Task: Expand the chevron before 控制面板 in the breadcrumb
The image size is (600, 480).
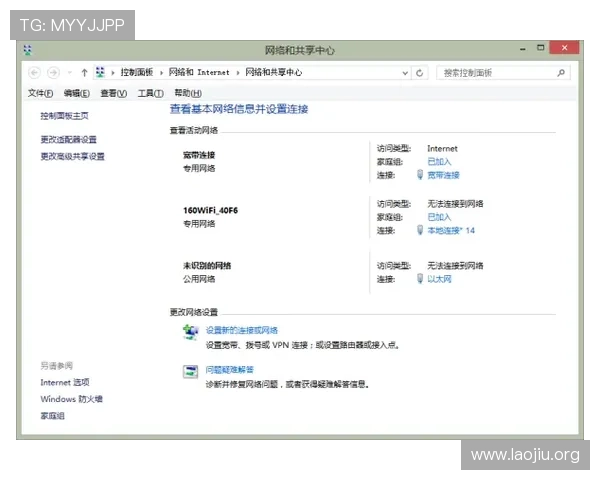Action: click(112, 72)
